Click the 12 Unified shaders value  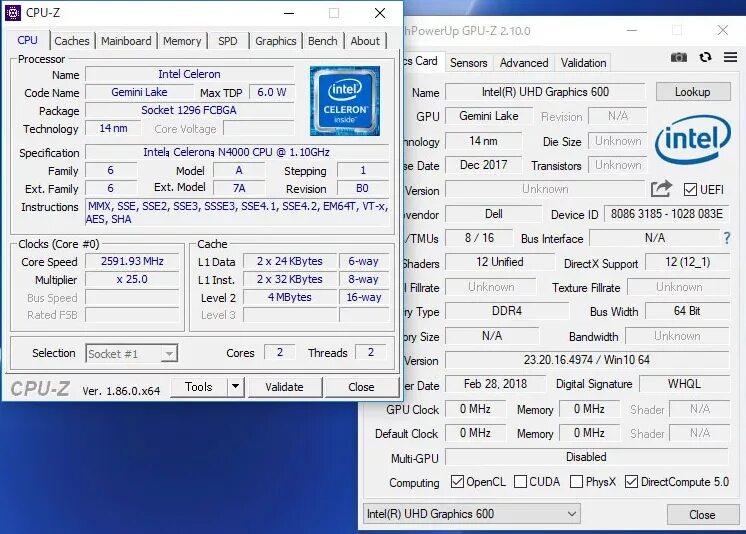click(500, 262)
